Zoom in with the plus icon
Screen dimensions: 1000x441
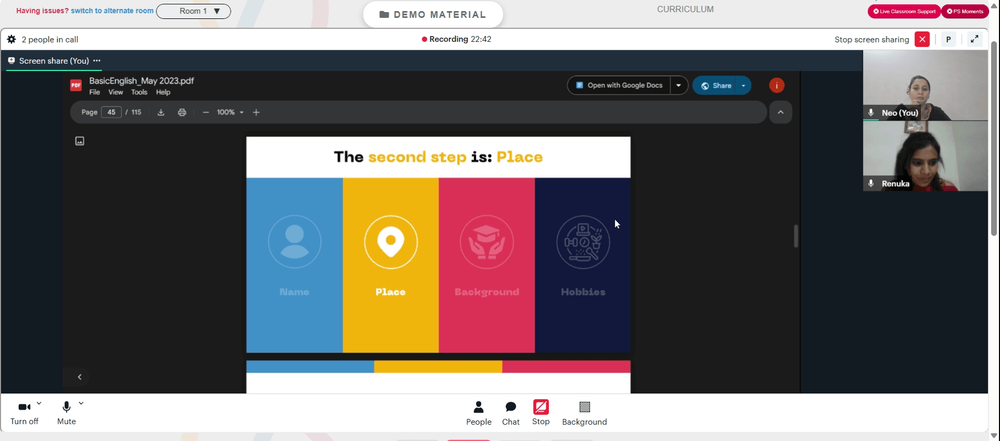click(256, 112)
